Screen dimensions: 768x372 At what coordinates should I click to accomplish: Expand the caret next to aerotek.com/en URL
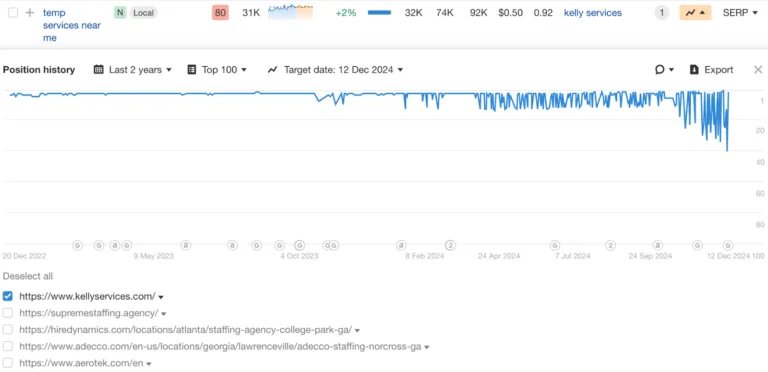(x=148, y=364)
